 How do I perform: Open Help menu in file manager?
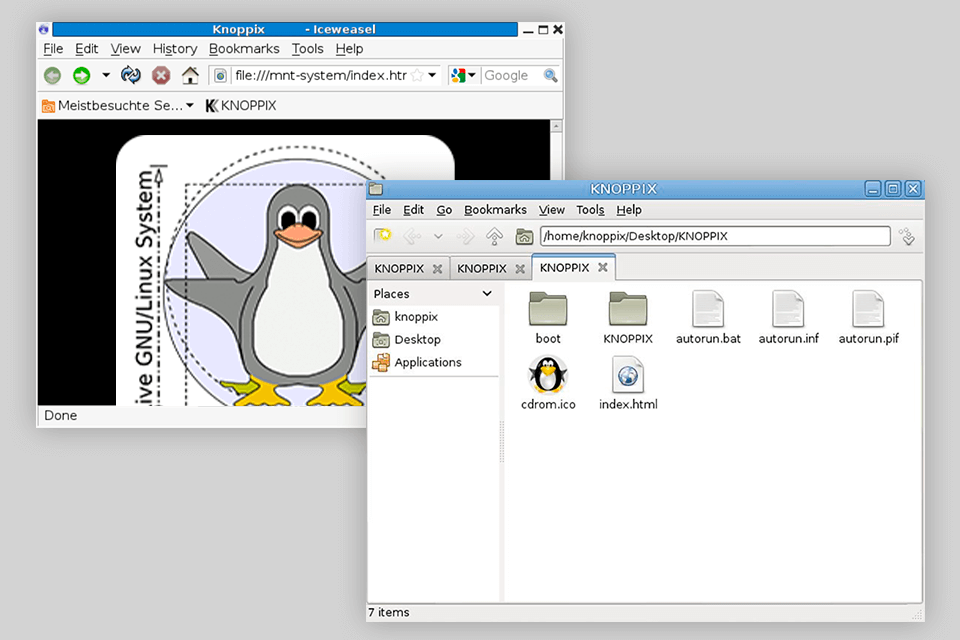[629, 209]
